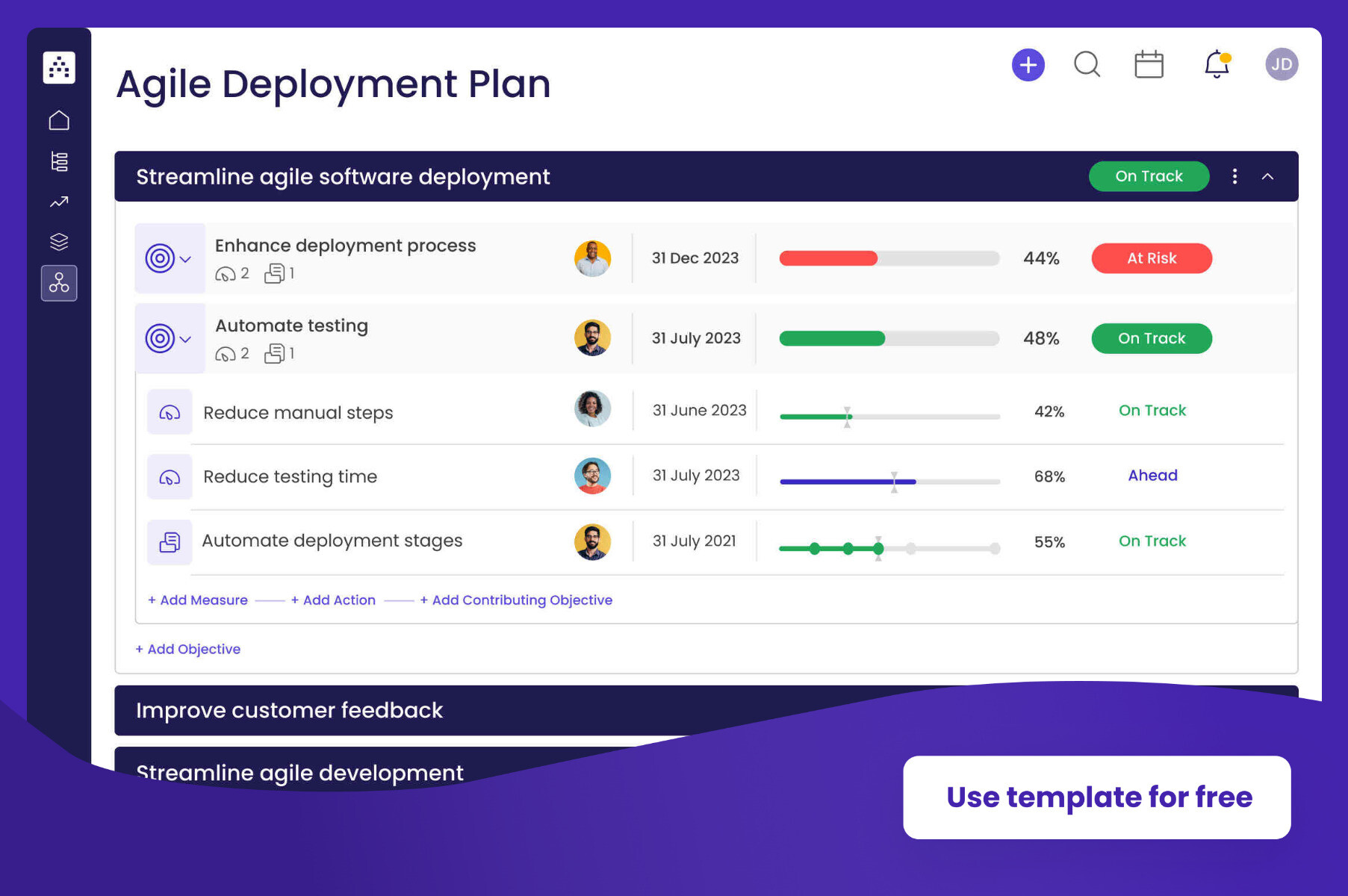Screen dimensions: 1348x896
Task: Select the hierarchy view sidebar icon
Action: (59, 161)
